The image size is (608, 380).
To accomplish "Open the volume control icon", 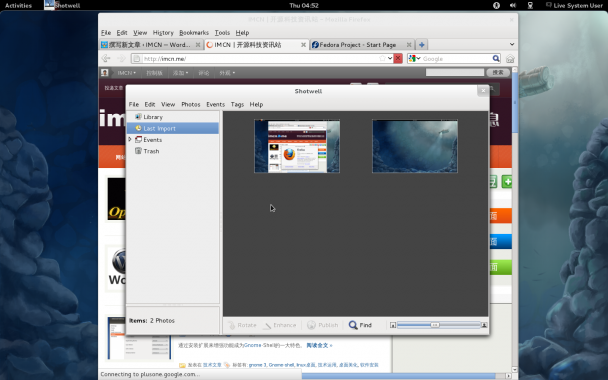I will pyautogui.click(x=513, y=5).
